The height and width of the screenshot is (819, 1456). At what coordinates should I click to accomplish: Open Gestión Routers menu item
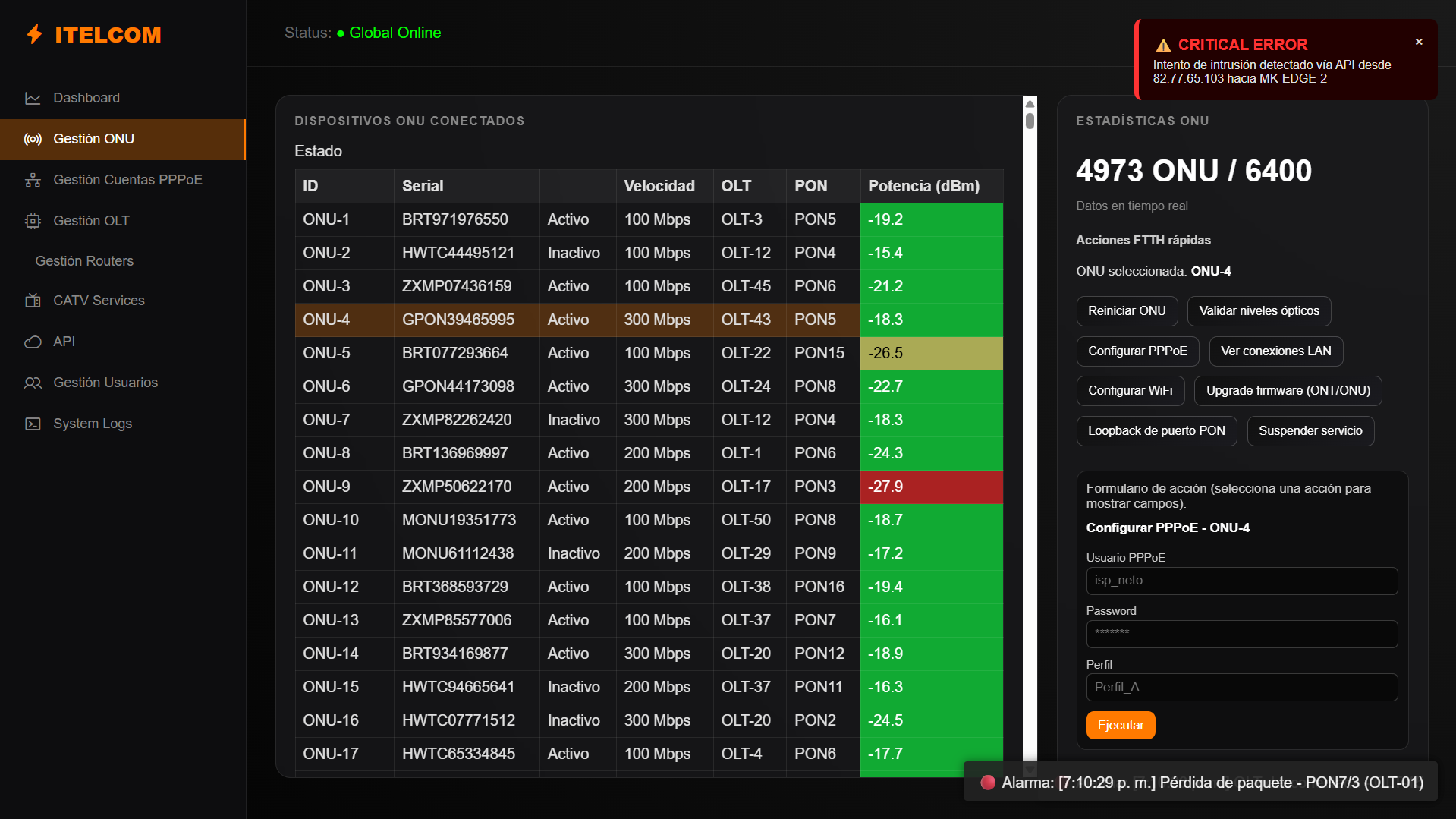123,261
